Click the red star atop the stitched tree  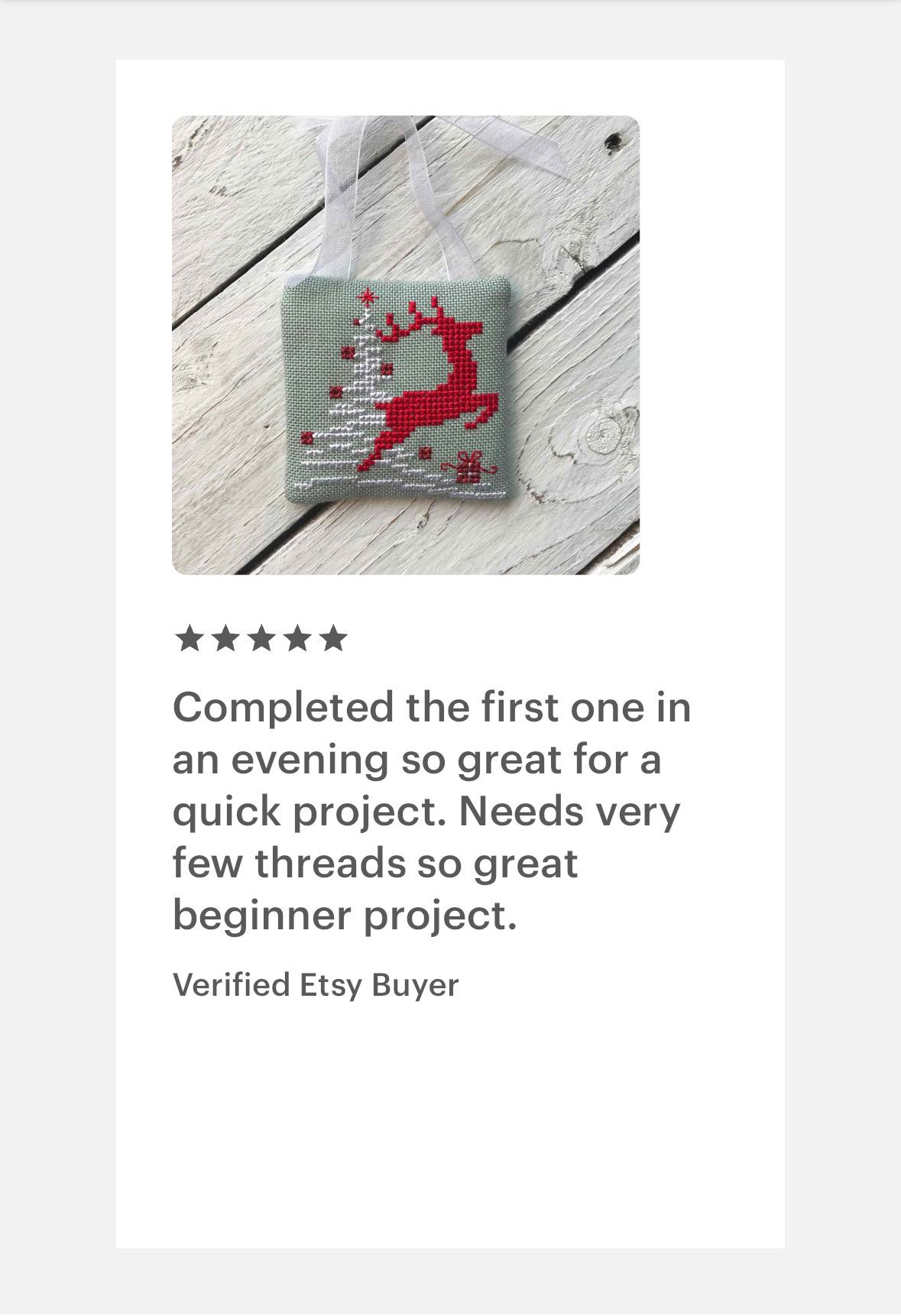pyautogui.click(x=368, y=297)
